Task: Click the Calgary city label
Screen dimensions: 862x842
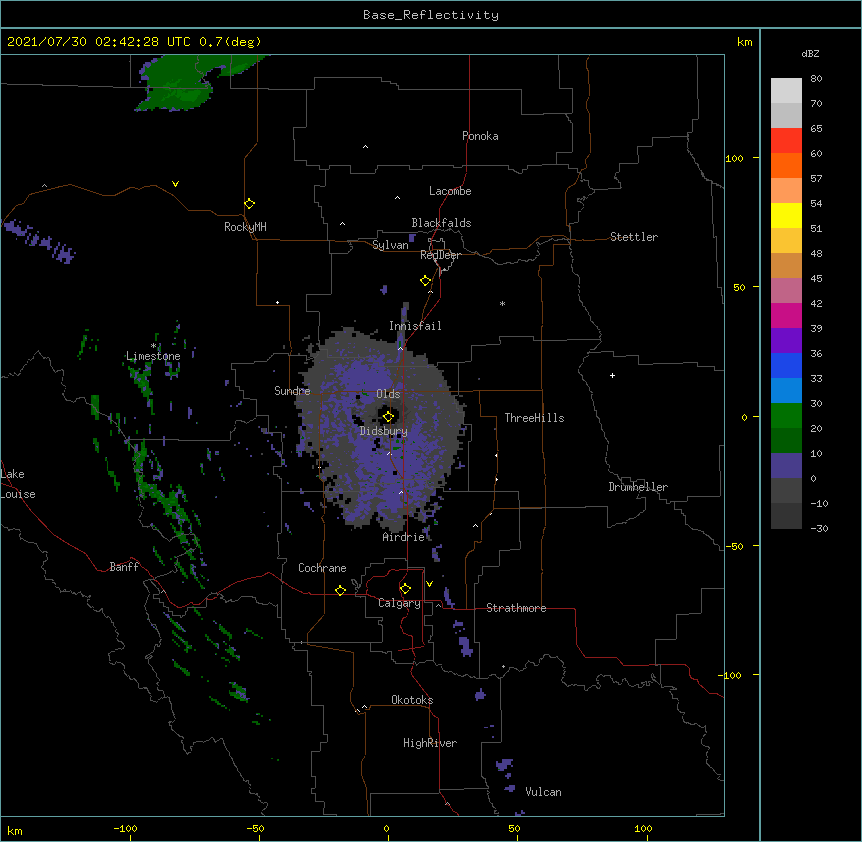Action: coord(399,603)
